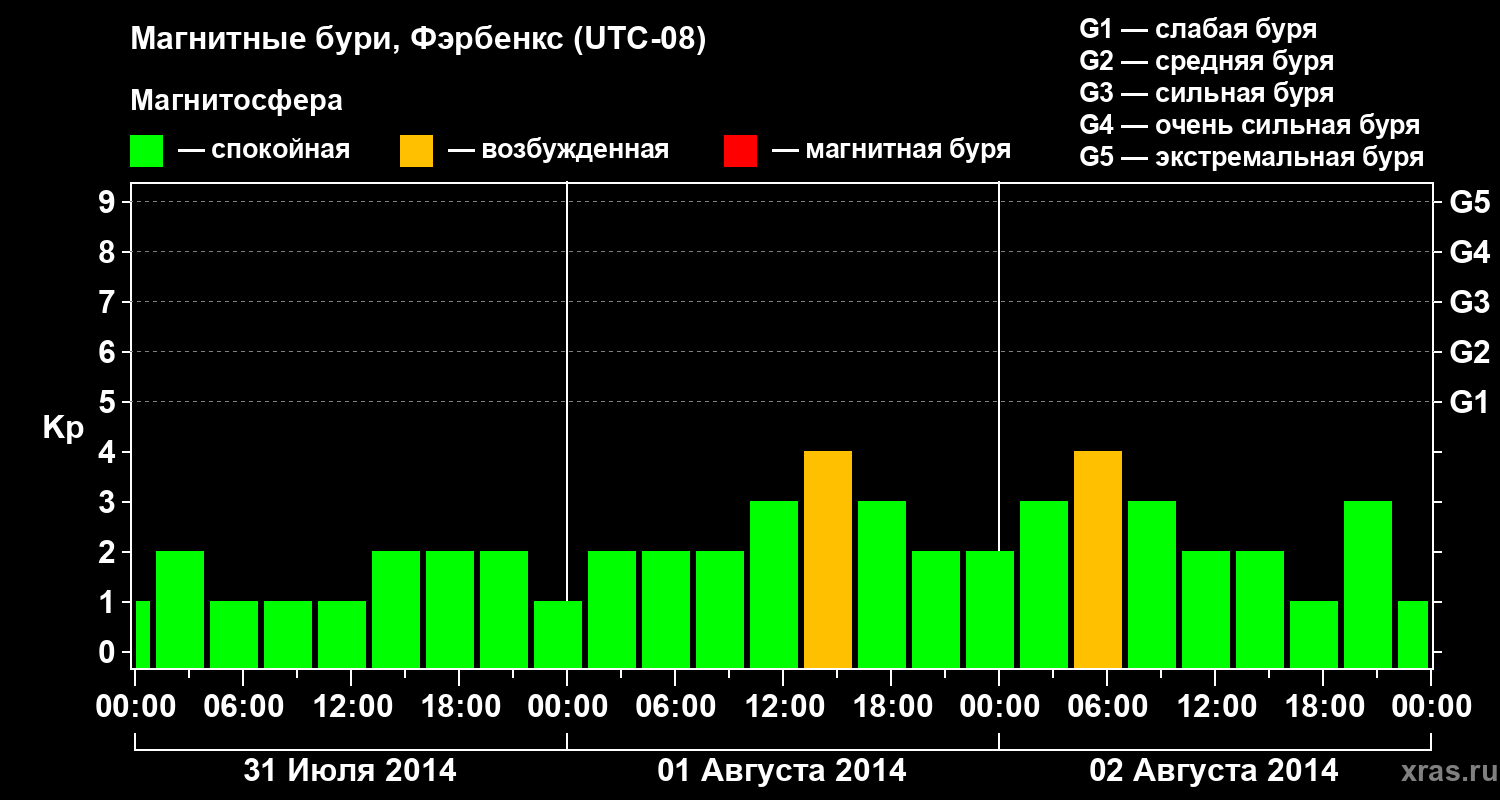Click the '12:00' time label above 02 Августа
Screen dimensions: 1500x800
[x=1215, y=707]
